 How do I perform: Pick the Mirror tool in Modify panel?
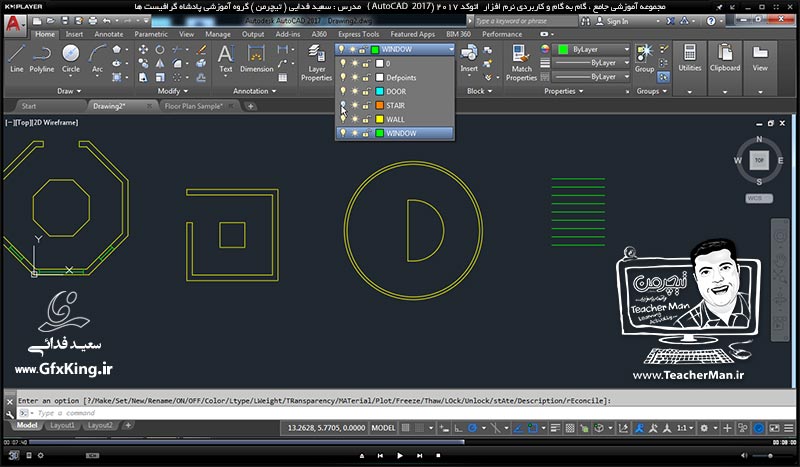point(160,63)
